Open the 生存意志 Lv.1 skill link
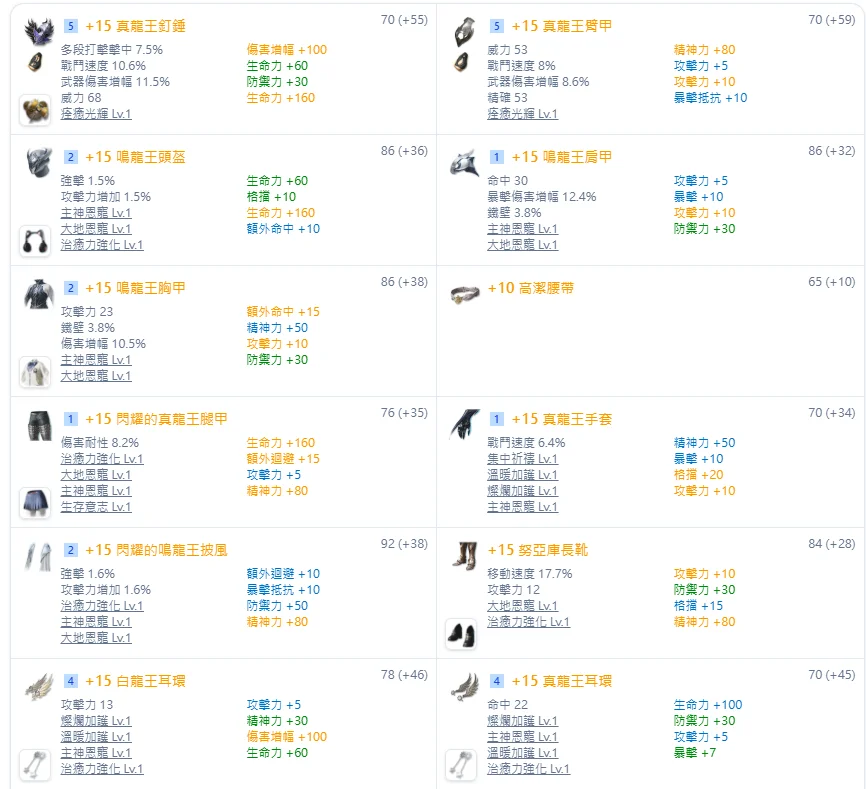866x789 pixels. click(96, 507)
